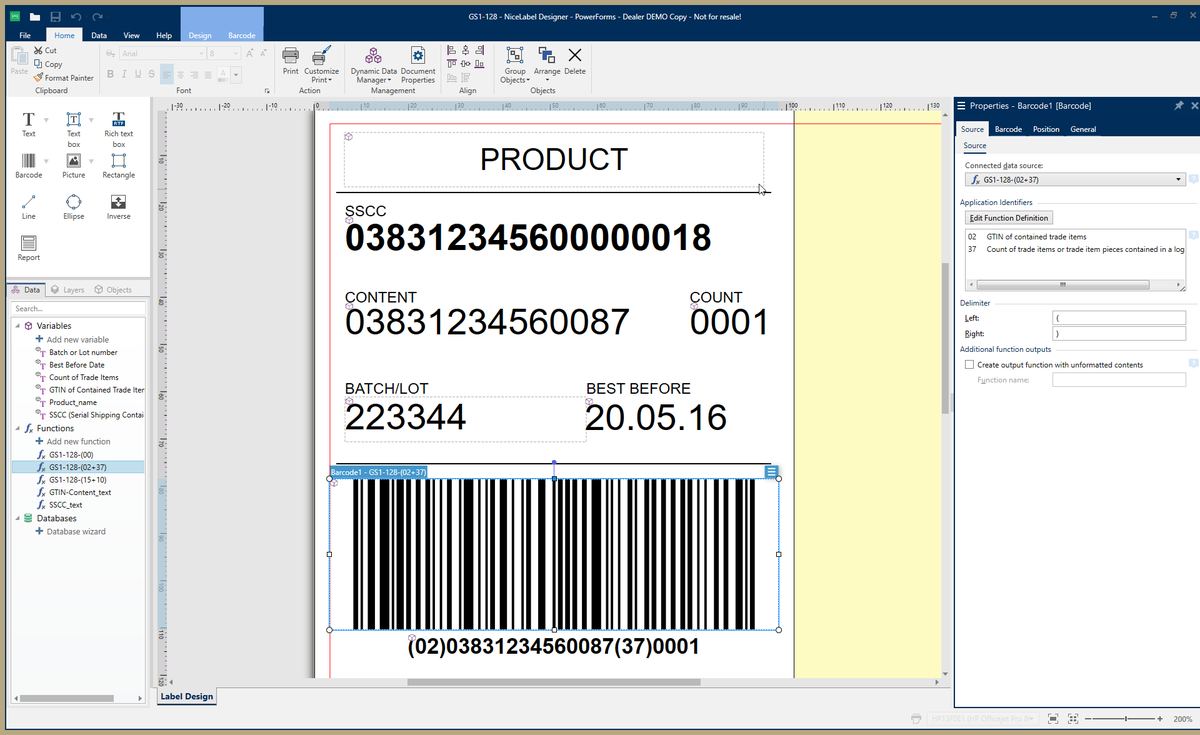Image resolution: width=1200 pixels, height=735 pixels.
Task: Toggle Italic formatting
Action: point(124,74)
